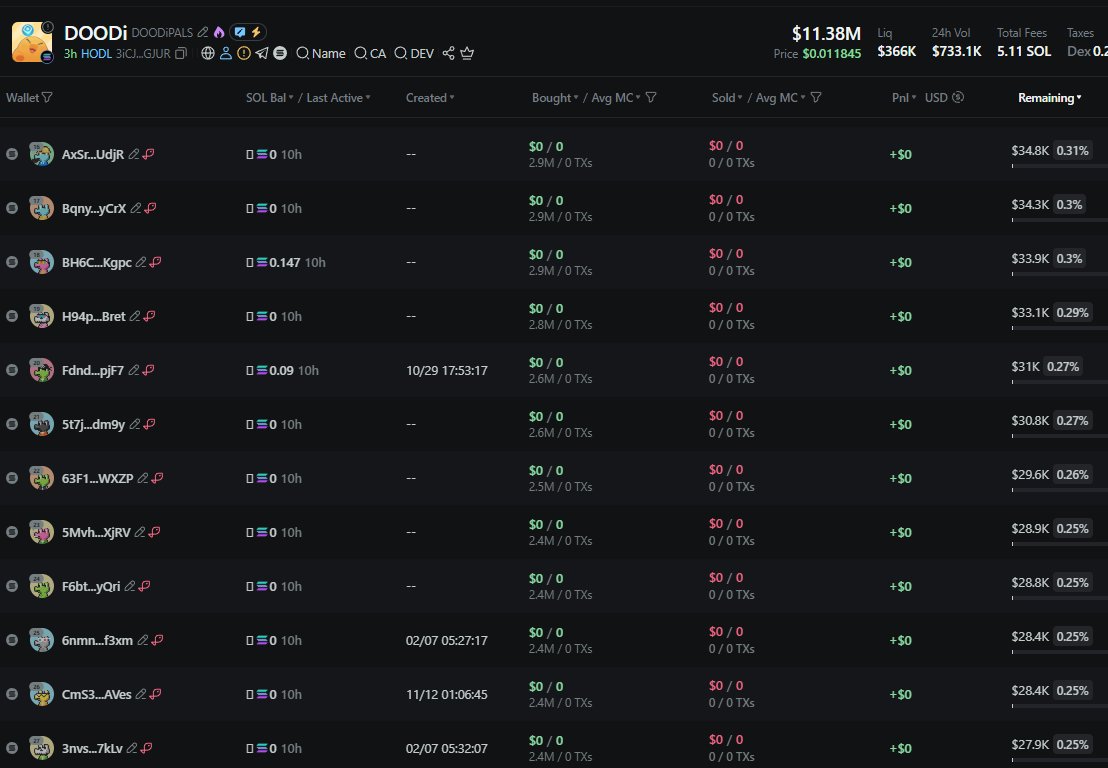Open wallet 3nvs...7kLv
The width and height of the screenshot is (1108, 768).
pyautogui.click(x=92, y=748)
